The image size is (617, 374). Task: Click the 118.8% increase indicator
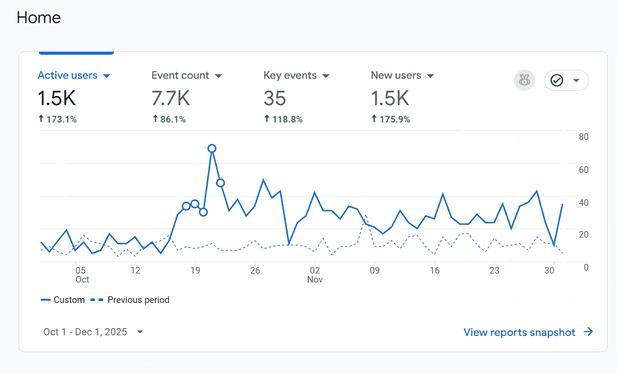click(283, 119)
